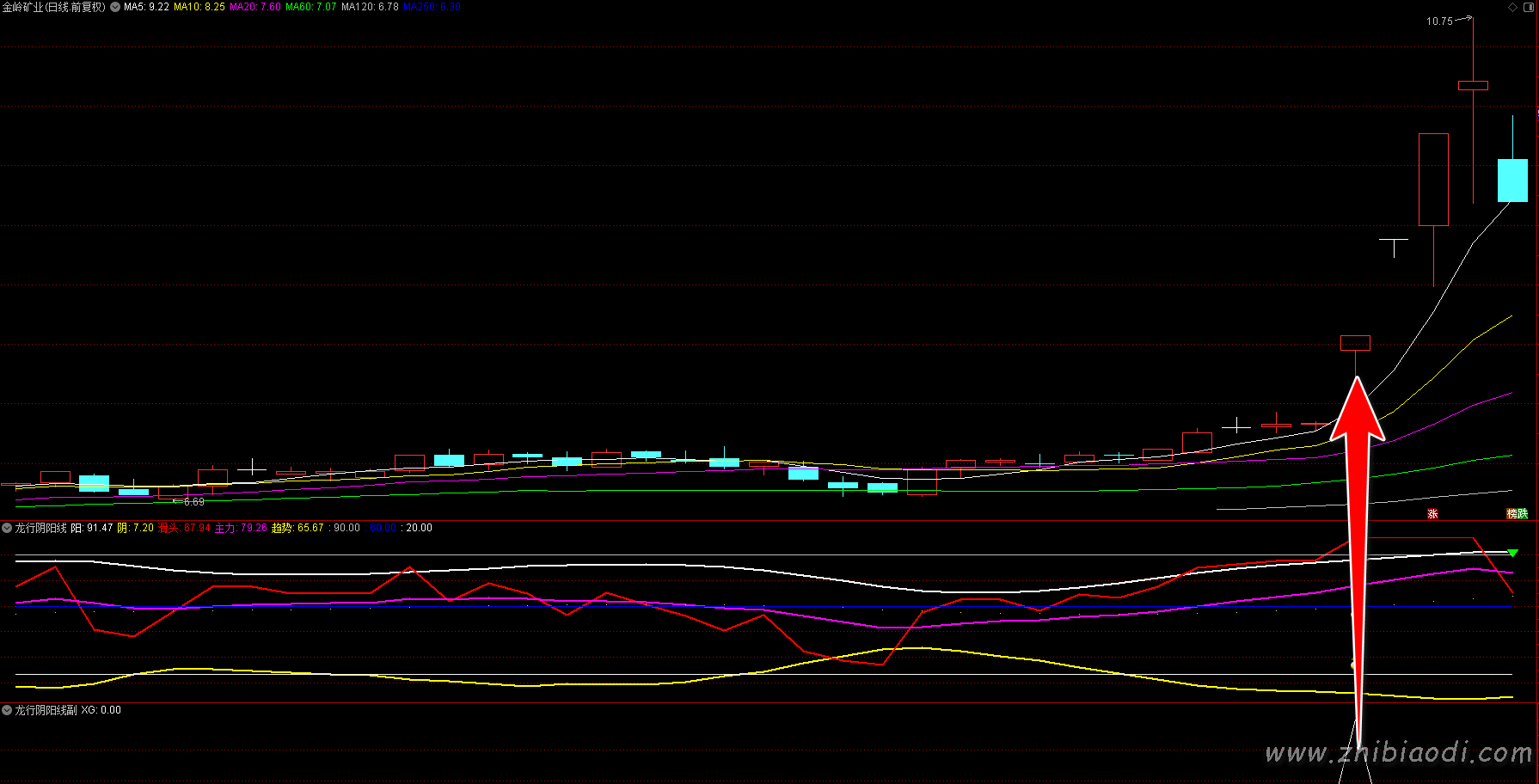This screenshot has height=784, width=1539.
Task: Click the 90.00 reference line value
Action: pyautogui.click(x=346, y=528)
